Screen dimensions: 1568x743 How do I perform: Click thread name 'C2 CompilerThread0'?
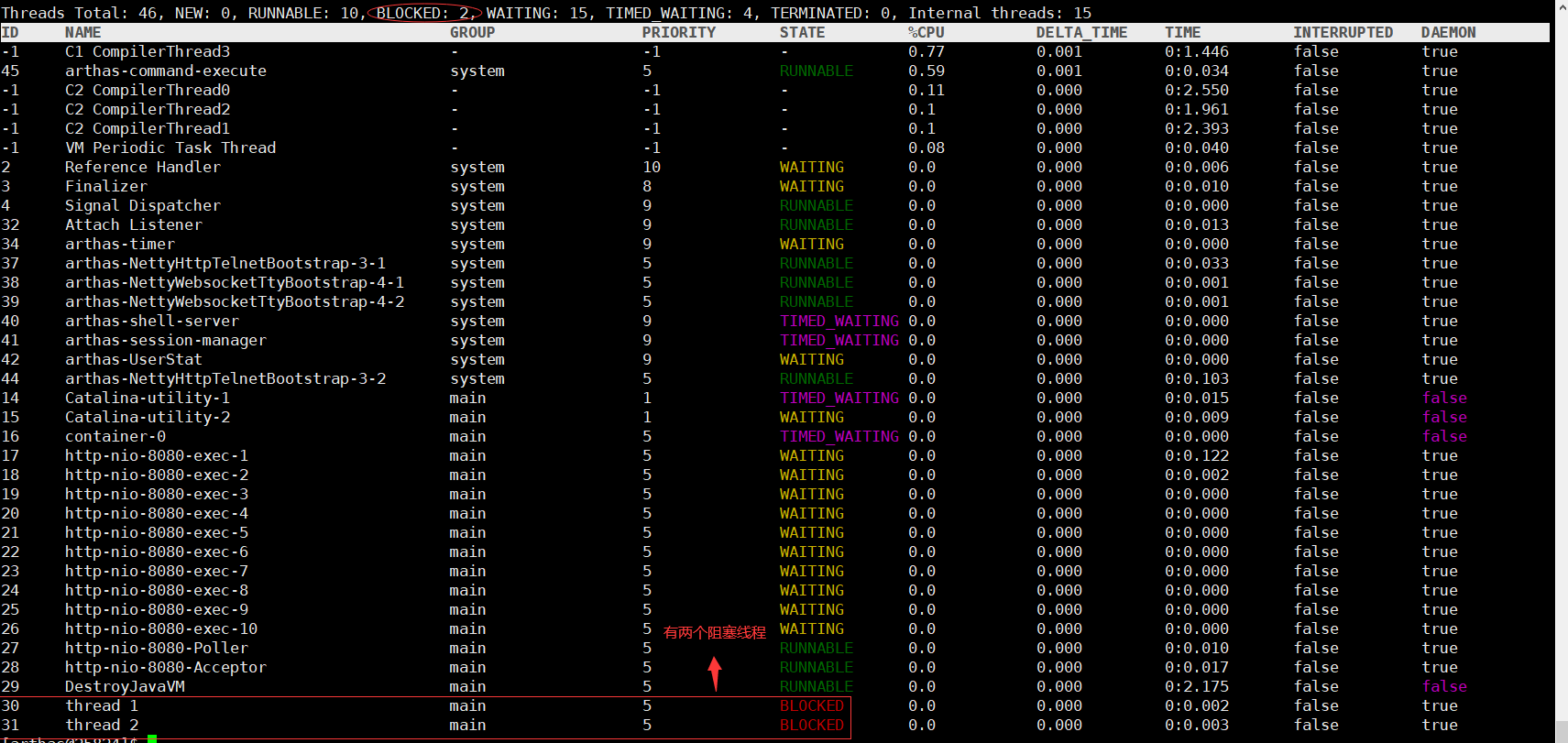coord(148,90)
